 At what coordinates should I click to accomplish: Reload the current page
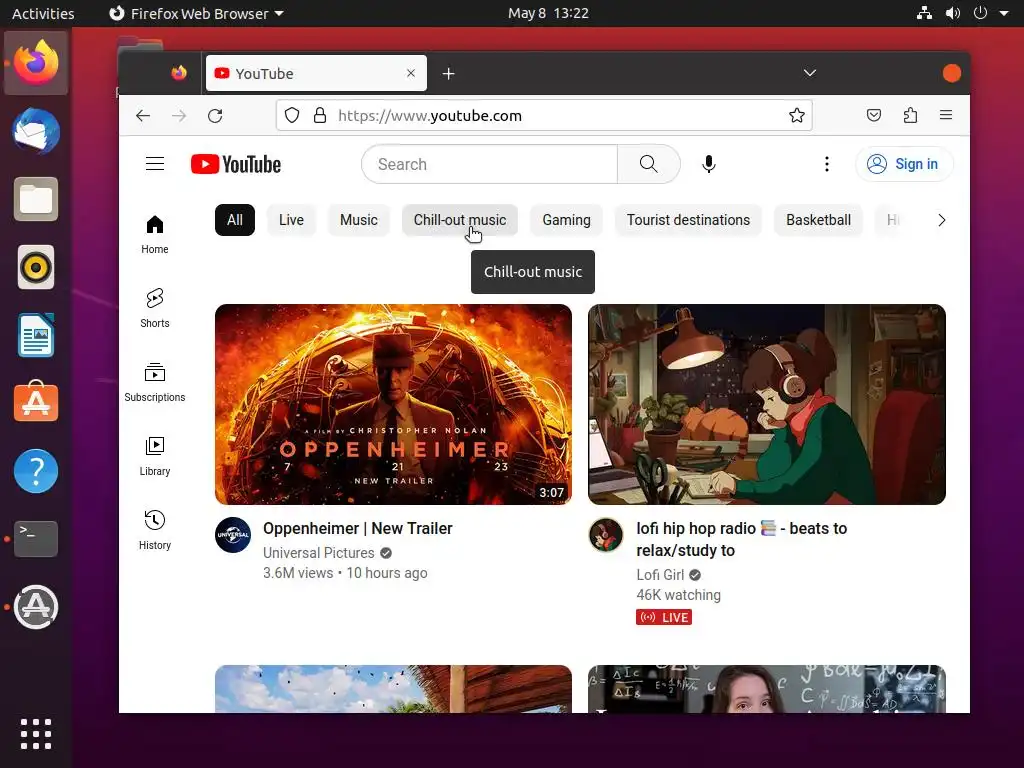(x=215, y=116)
